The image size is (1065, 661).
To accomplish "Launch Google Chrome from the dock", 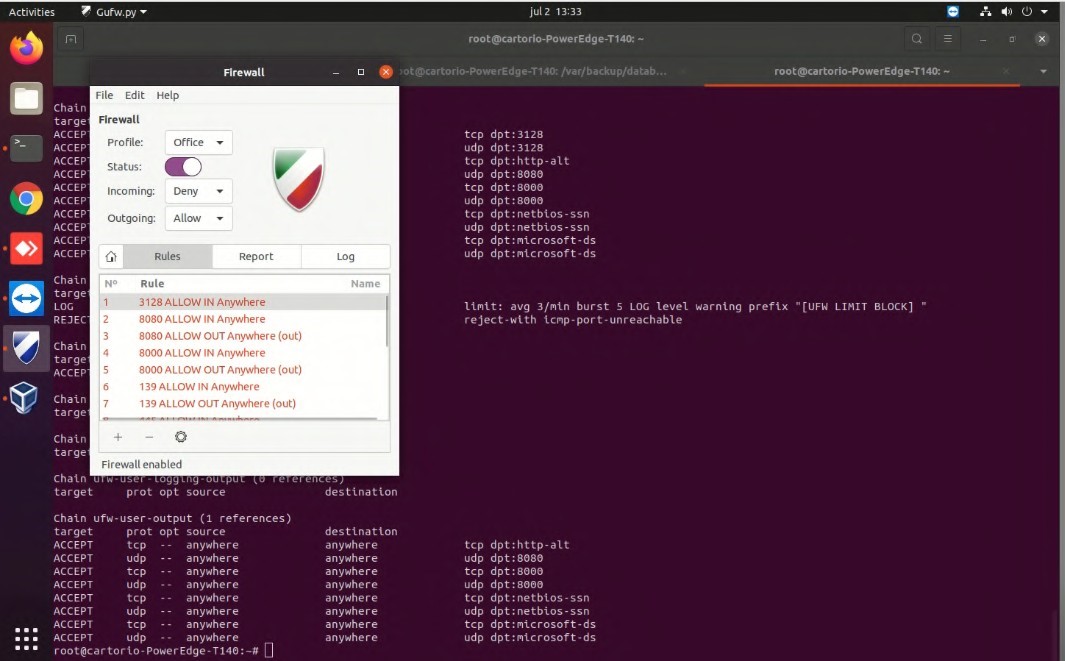I will 27,198.
